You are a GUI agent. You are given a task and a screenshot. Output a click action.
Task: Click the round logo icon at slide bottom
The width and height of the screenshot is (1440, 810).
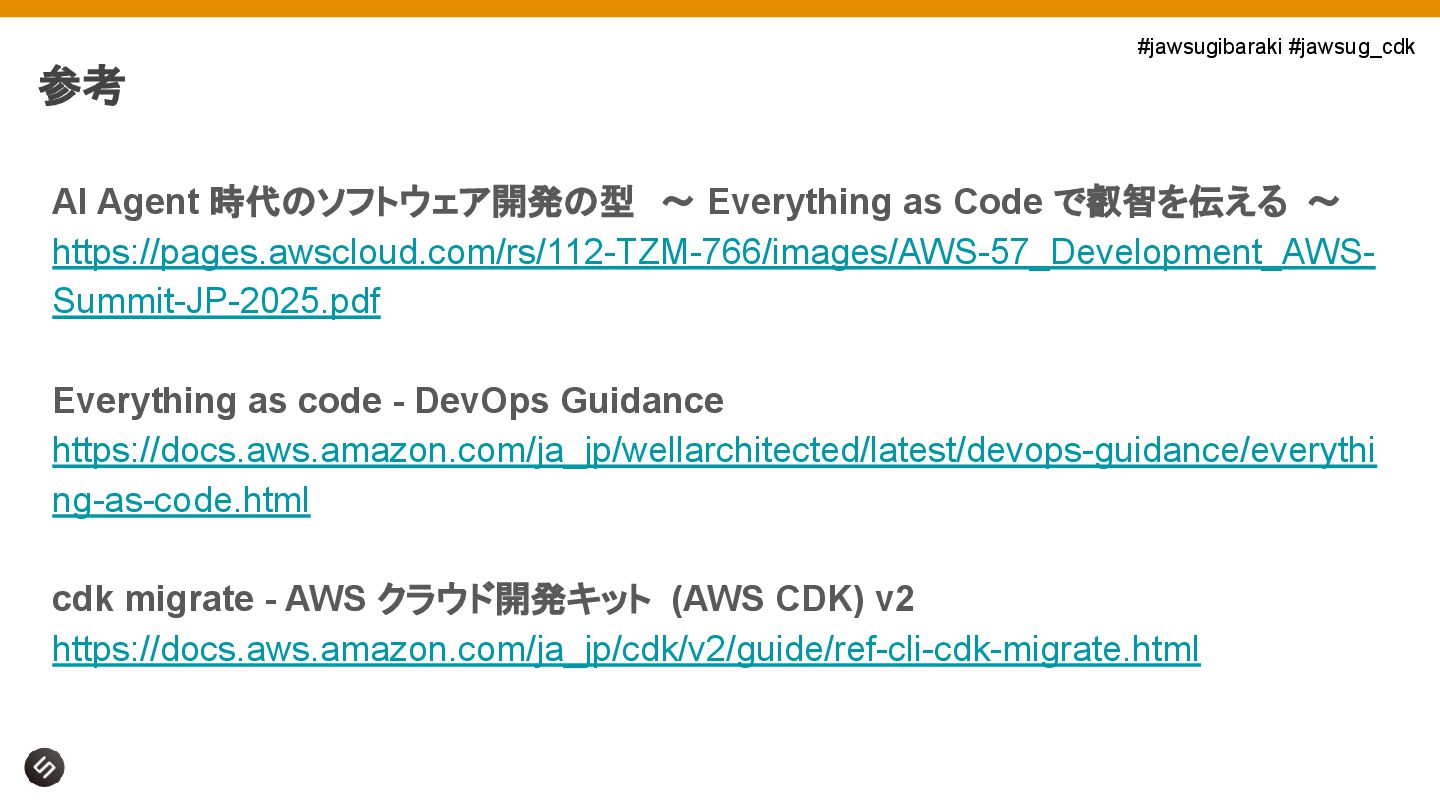tap(44, 767)
